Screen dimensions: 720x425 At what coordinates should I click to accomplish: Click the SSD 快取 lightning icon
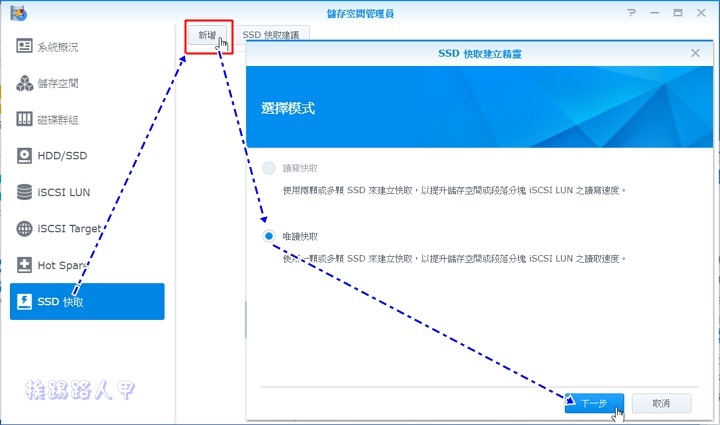(24, 302)
